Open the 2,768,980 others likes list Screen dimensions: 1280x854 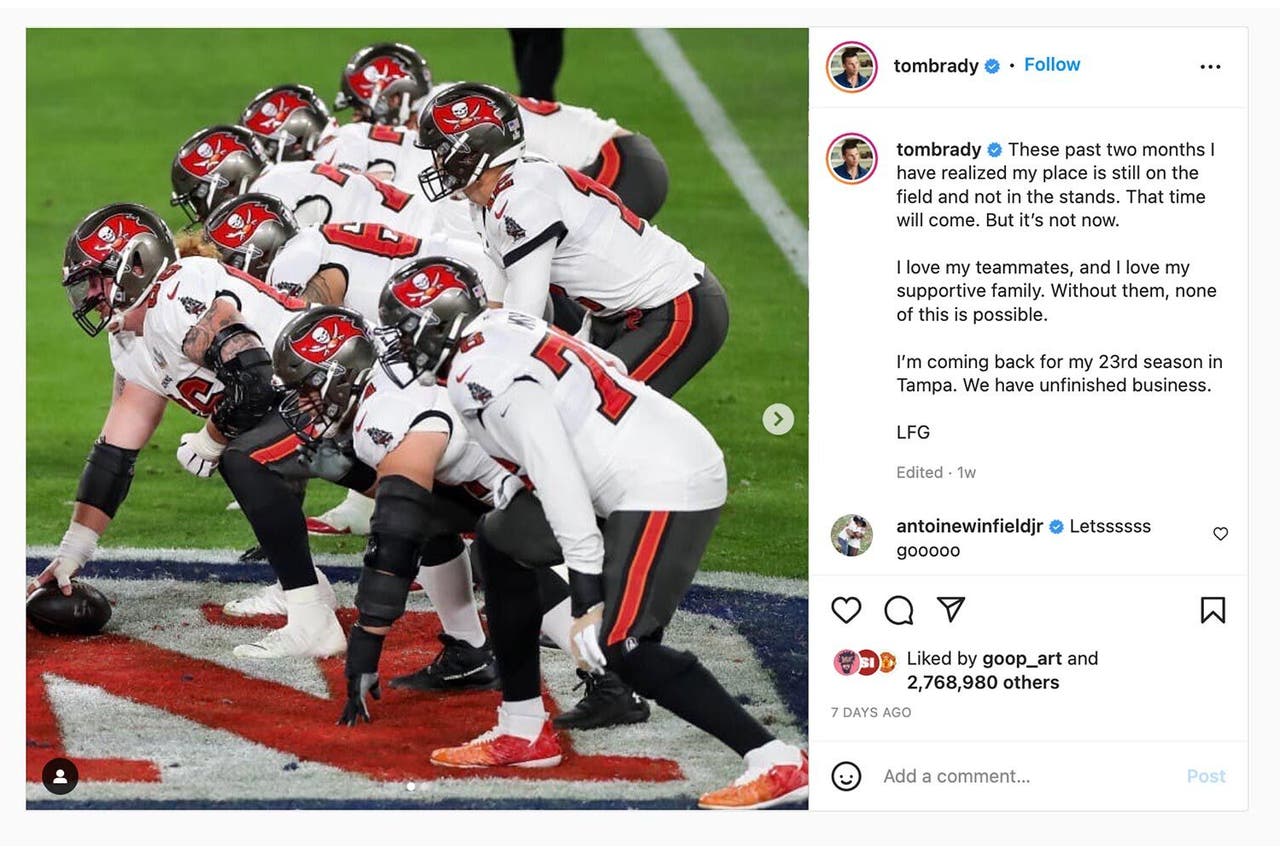983,682
